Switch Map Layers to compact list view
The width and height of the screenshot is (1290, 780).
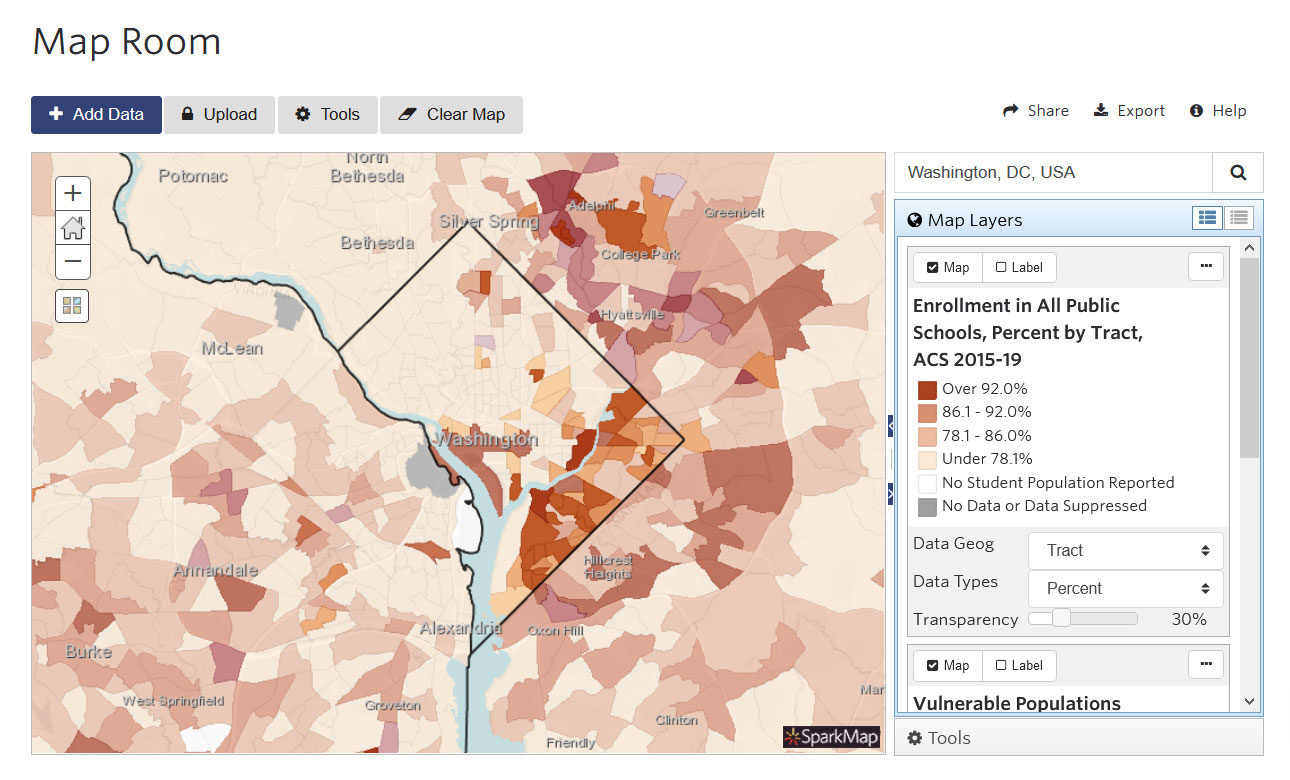[x=1239, y=217]
